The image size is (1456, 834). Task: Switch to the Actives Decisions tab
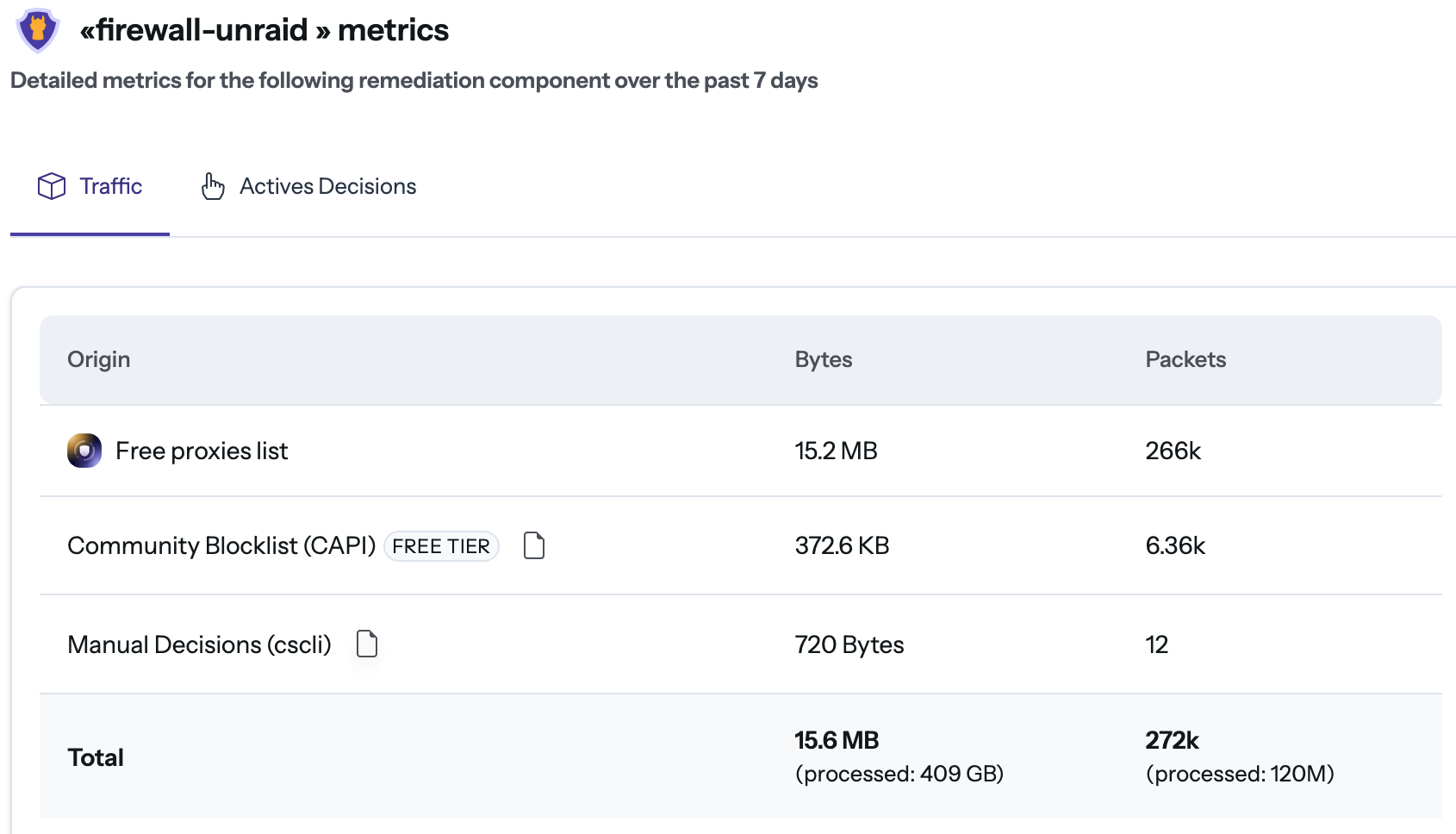coord(308,186)
